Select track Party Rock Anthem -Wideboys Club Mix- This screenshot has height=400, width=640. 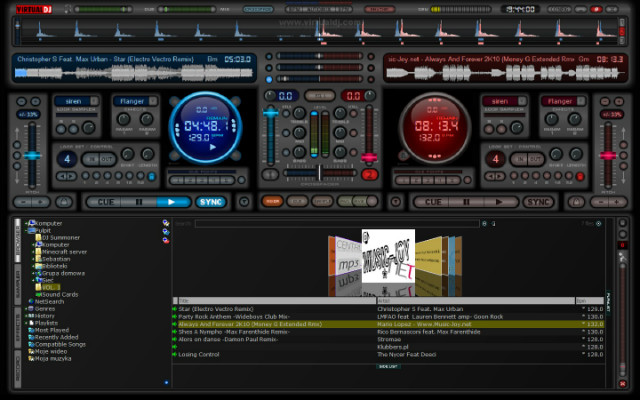(388, 317)
